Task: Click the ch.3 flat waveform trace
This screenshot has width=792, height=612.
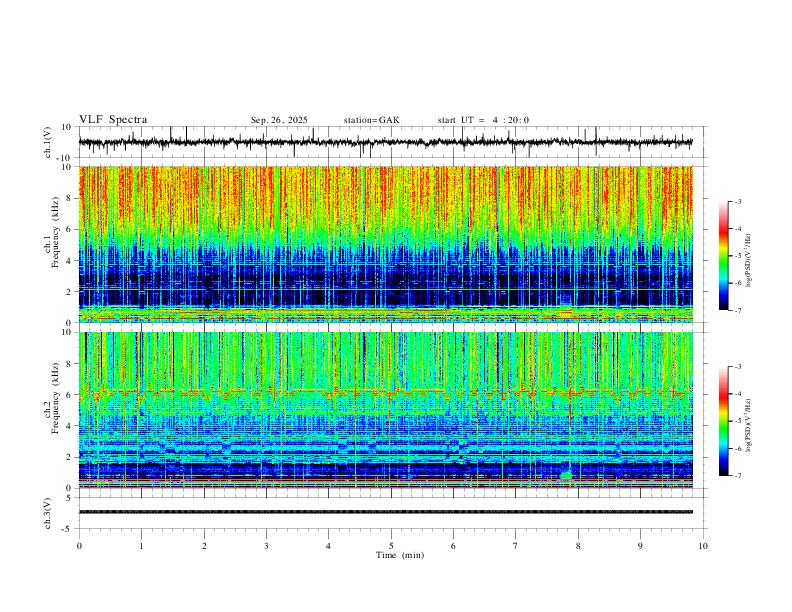Action: 385,512
